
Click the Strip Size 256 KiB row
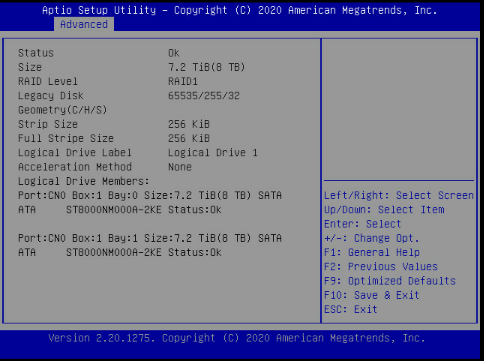coord(114,124)
